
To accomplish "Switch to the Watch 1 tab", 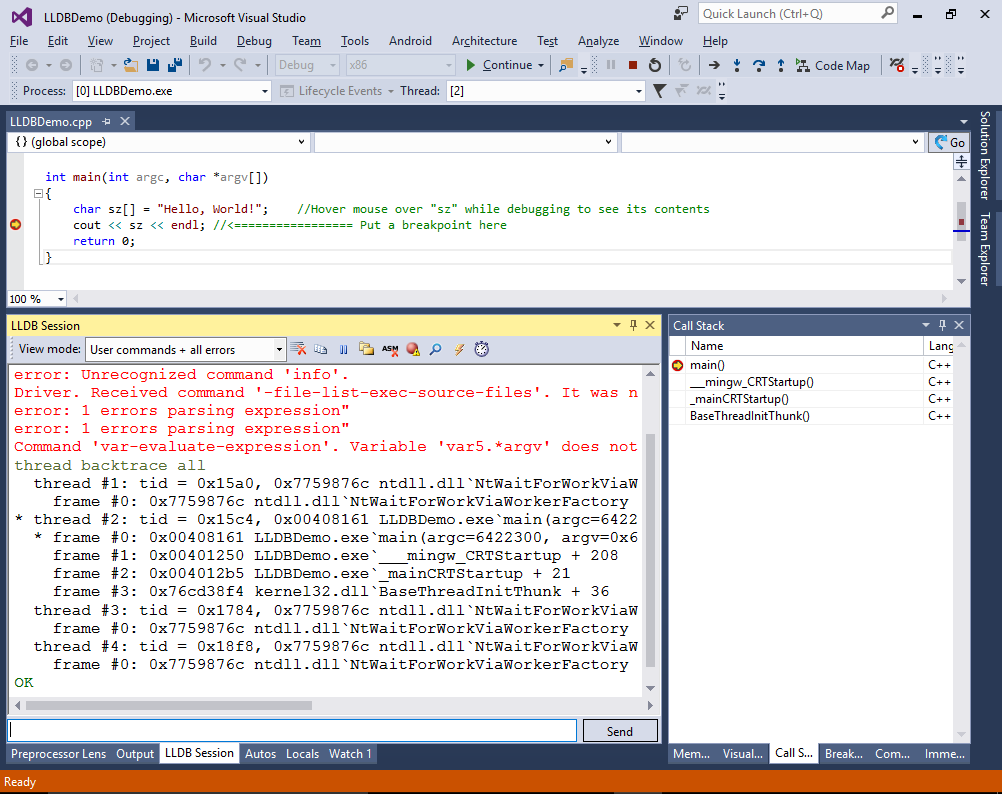I will 350,754.
